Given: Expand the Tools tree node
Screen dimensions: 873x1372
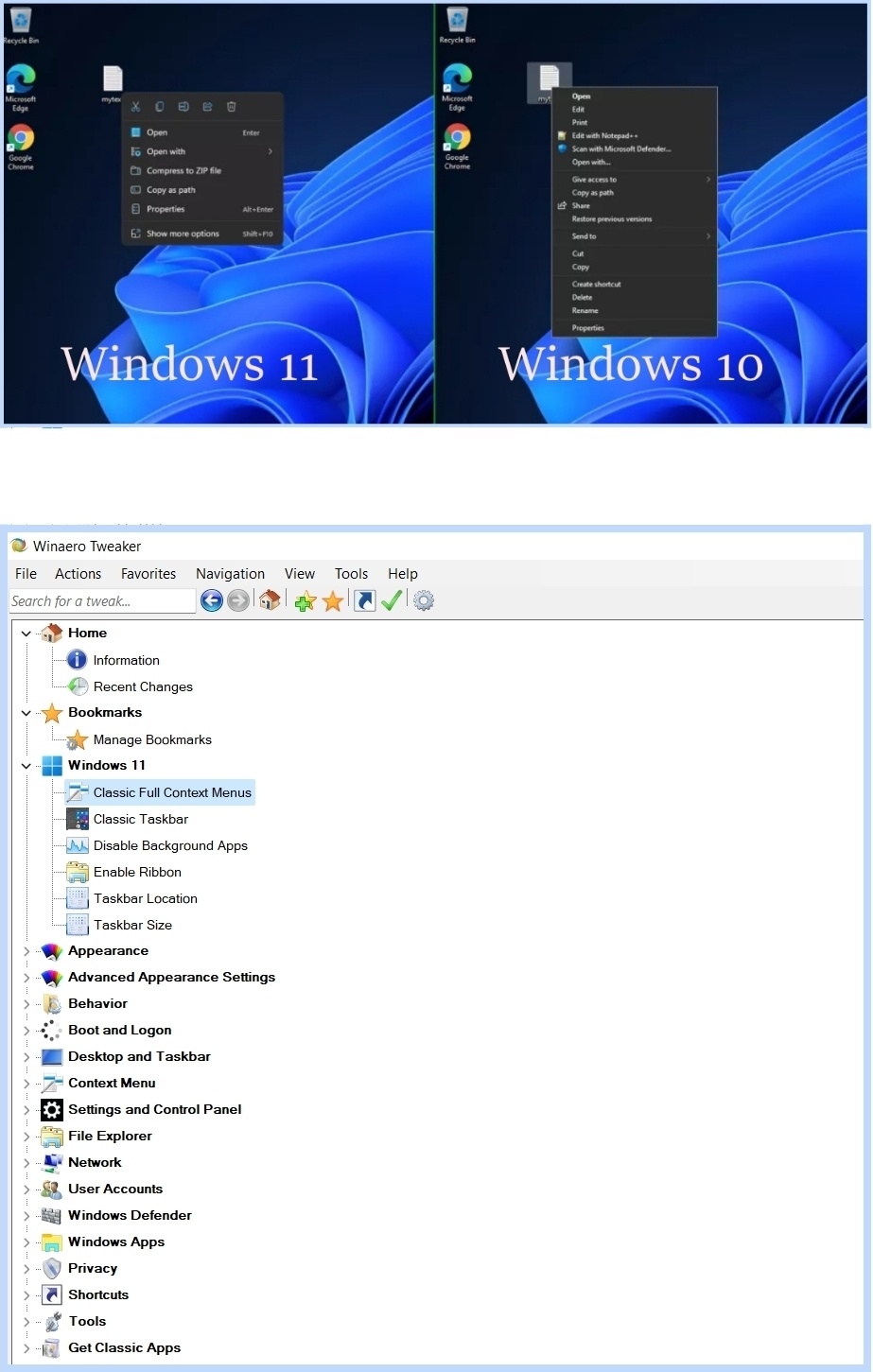Looking at the screenshot, I should click(x=26, y=1322).
